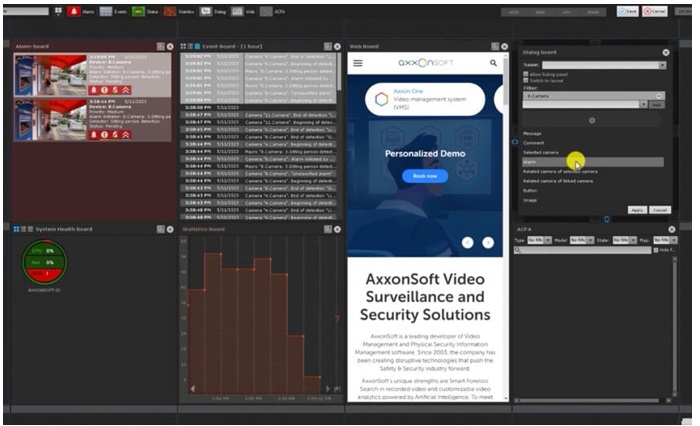The width and height of the screenshot is (700, 426).
Task: Open Event Board settings icon
Action: pos(328,46)
